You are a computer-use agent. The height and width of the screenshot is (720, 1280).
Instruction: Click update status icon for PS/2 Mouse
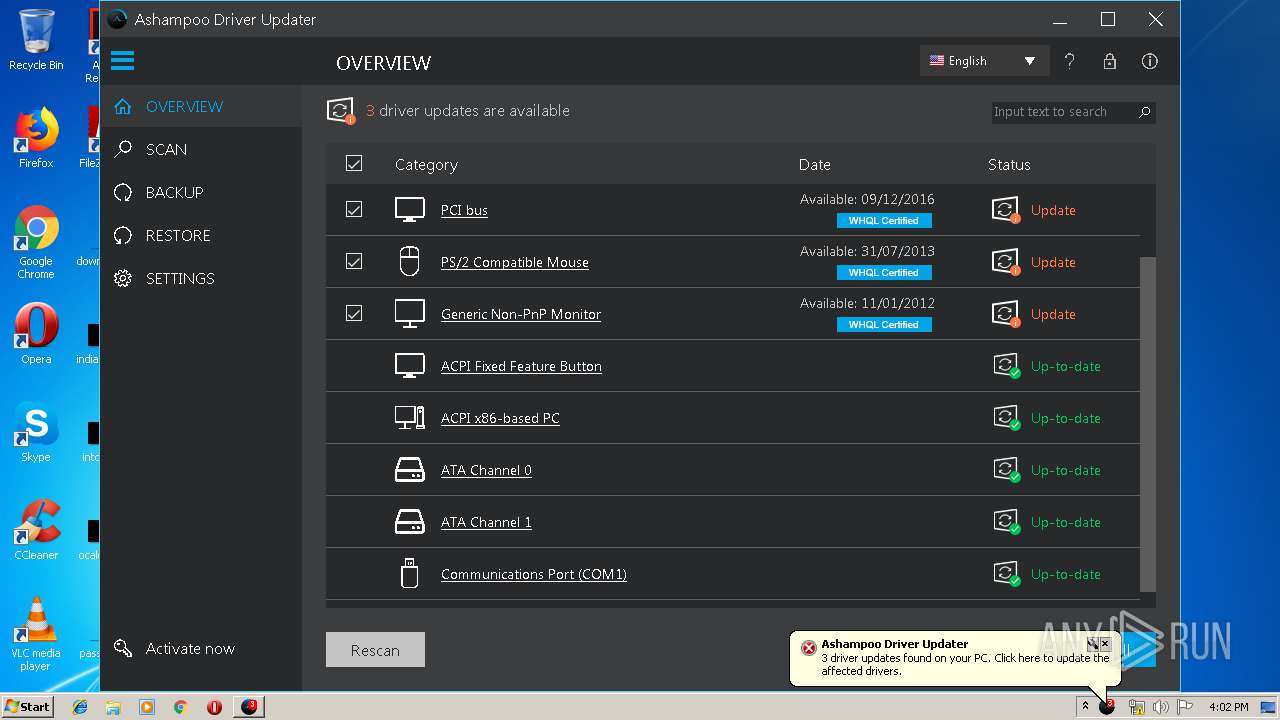(x=1006, y=262)
